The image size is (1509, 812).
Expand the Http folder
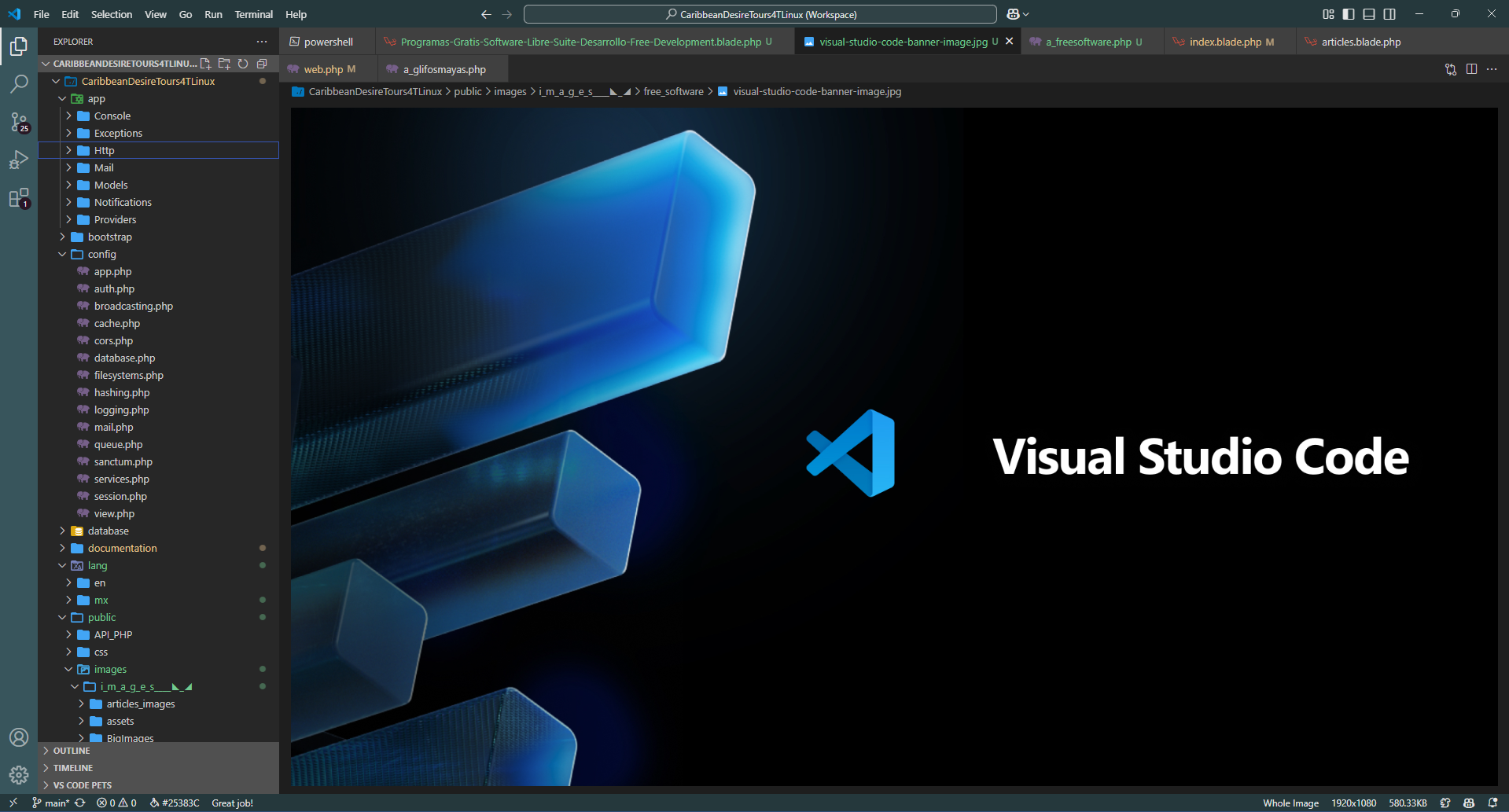tap(158, 150)
